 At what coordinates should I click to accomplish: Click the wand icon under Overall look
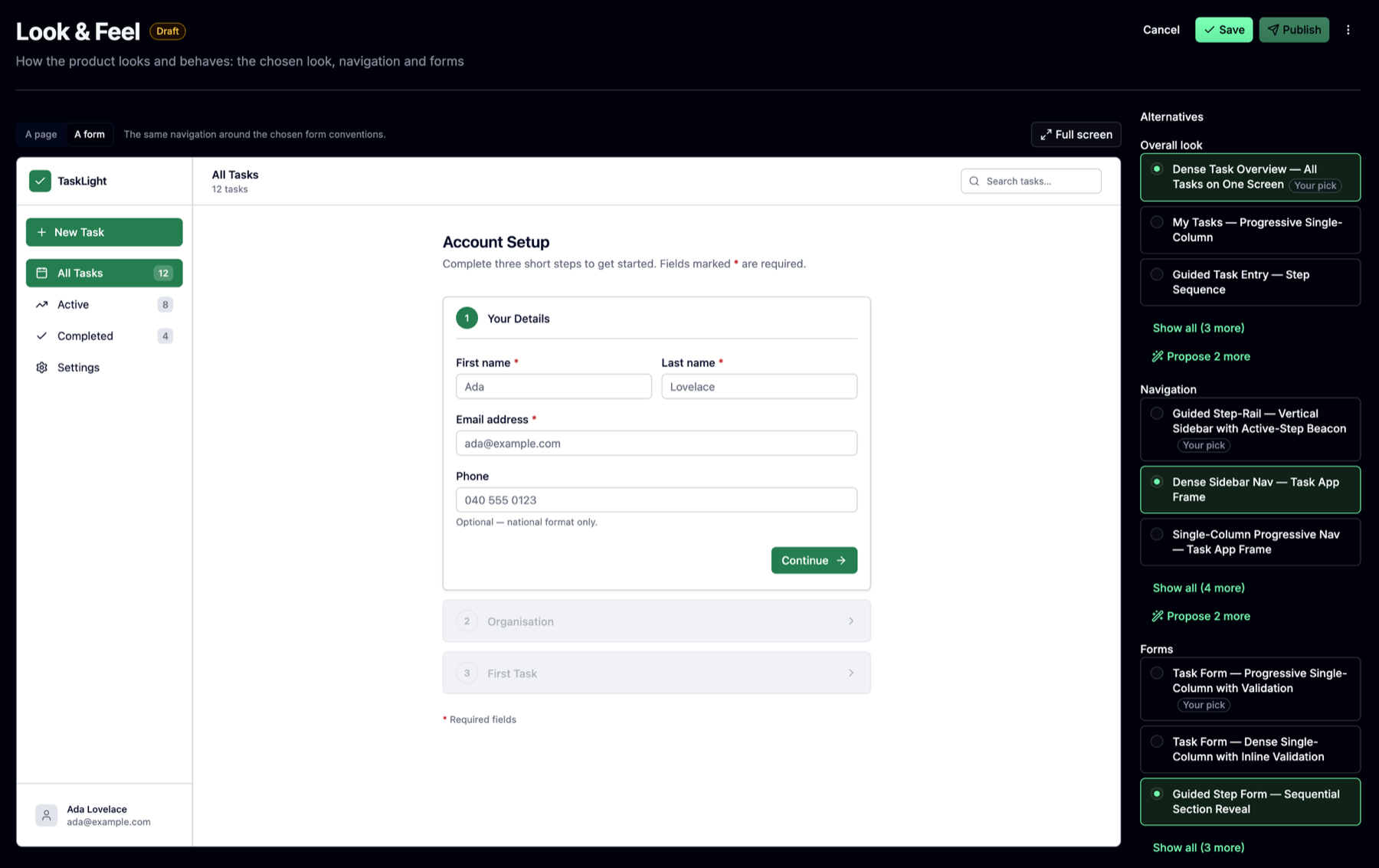point(1158,356)
